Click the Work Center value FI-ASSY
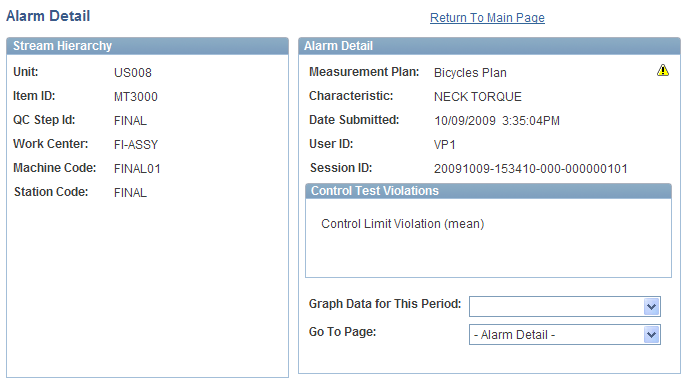This screenshot has width=689, height=387. click(136, 145)
